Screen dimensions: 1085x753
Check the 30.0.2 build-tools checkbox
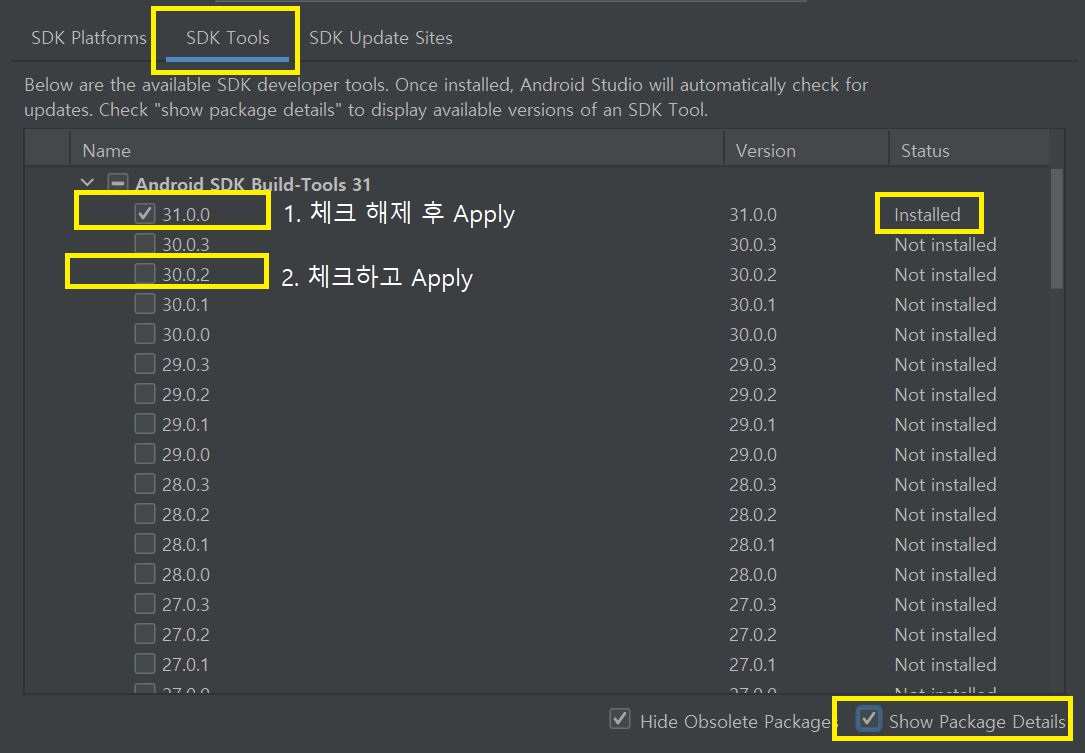pyautogui.click(x=145, y=273)
